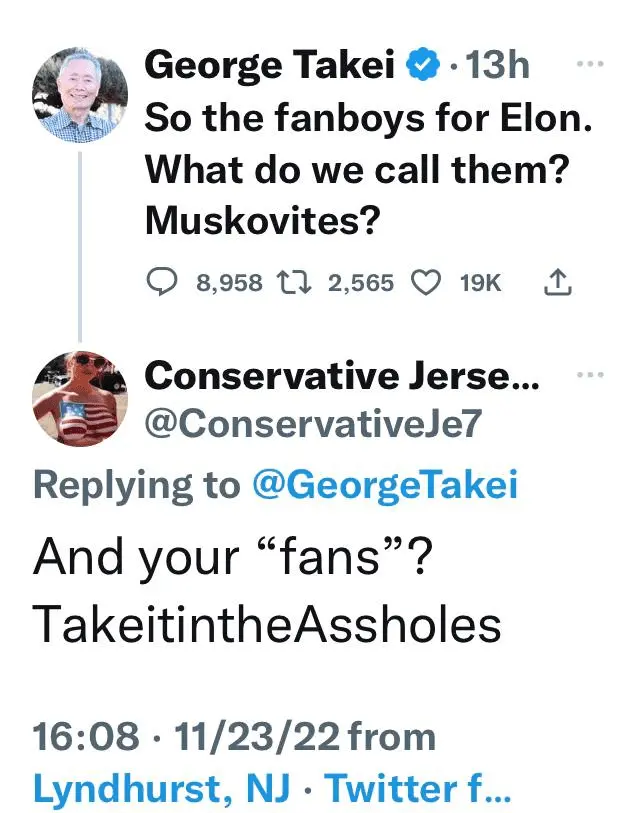
Task: Click the Twitter f... source link
Action: click(418, 788)
